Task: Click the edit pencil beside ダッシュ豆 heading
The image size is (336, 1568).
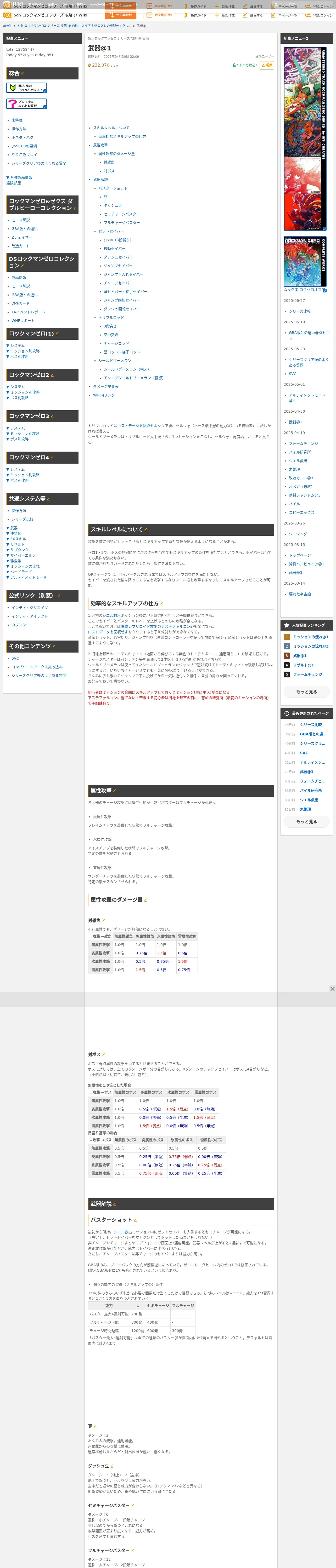Action: click(112, 1466)
